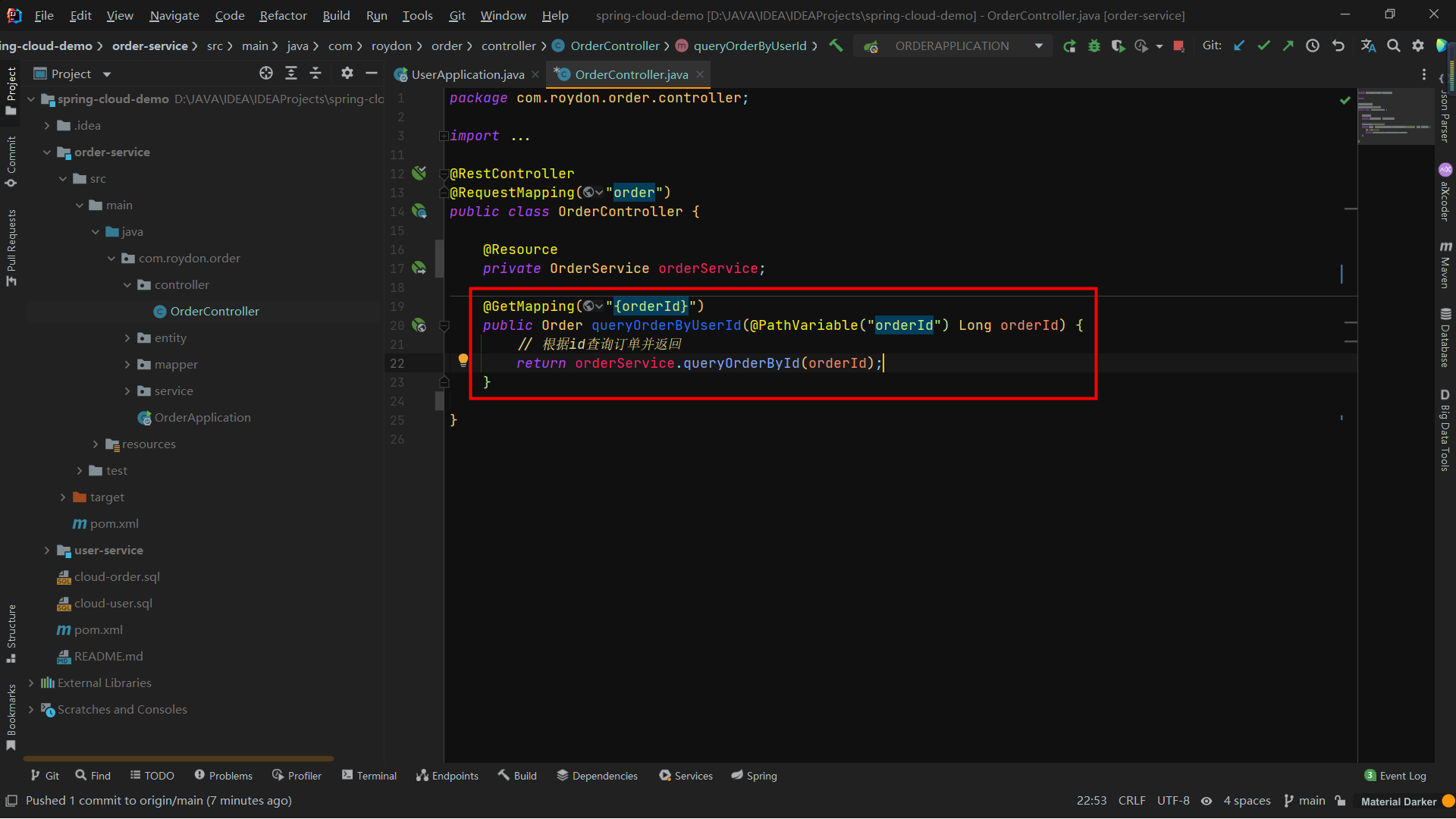This screenshot has height=819, width=1456.
Task: Open the Refactor menu
Action: (283, 15)
